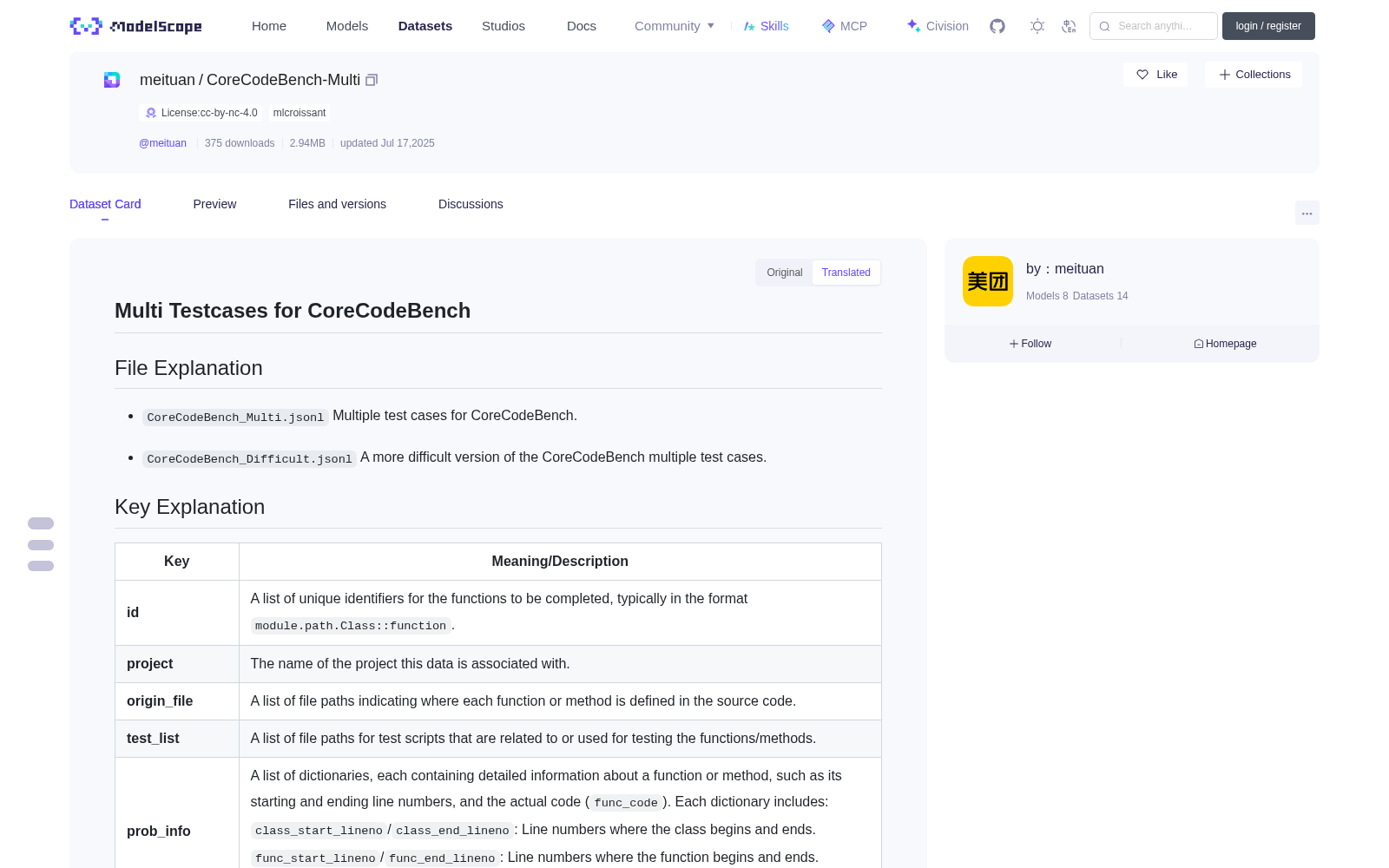This screenshot has height=868, width=1389.
Task: Open the ModelScope logo home link
Action: tap(136, 26)
